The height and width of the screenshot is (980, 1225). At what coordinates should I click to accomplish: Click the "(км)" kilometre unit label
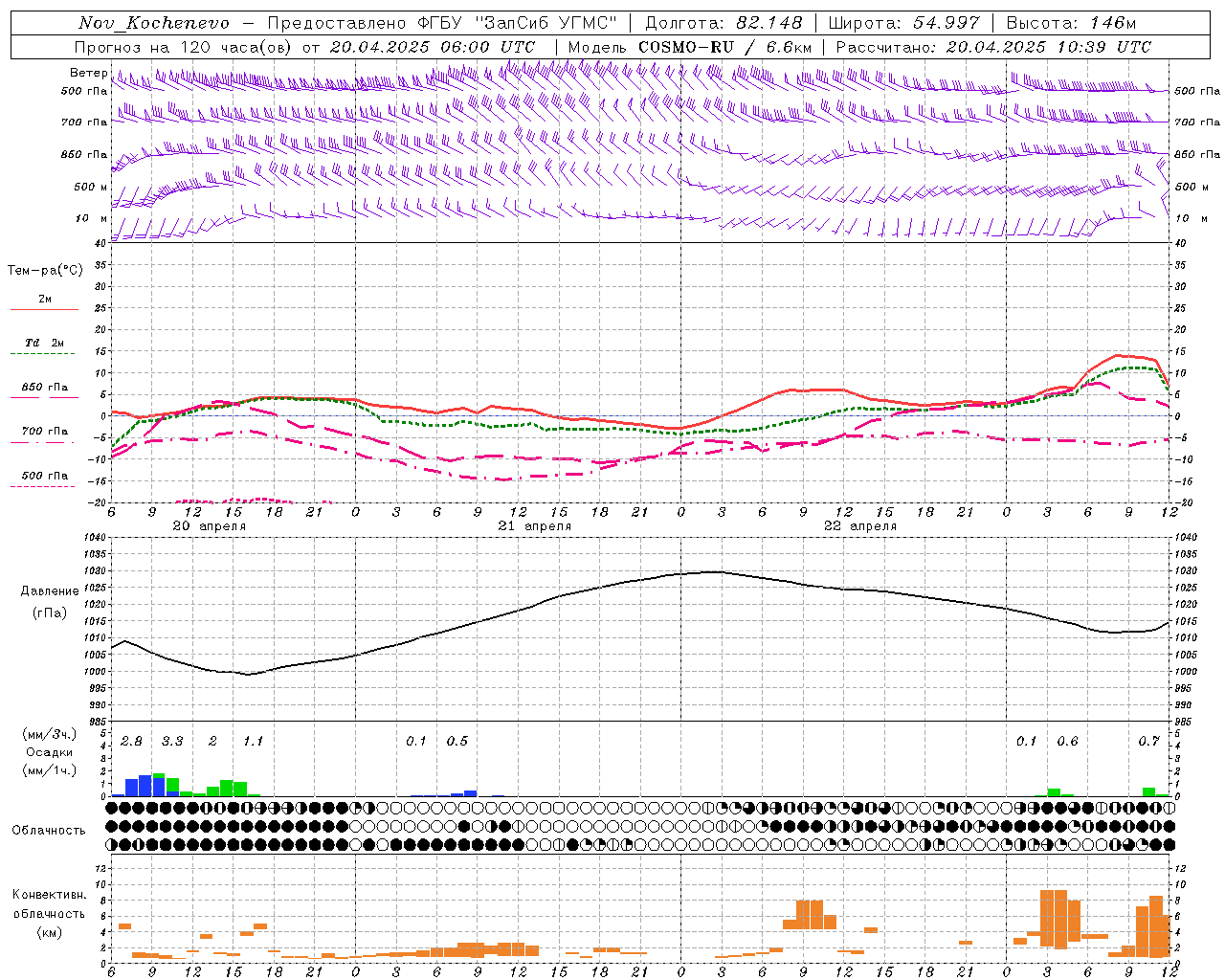pyautogui.click(x=49, y=932)
